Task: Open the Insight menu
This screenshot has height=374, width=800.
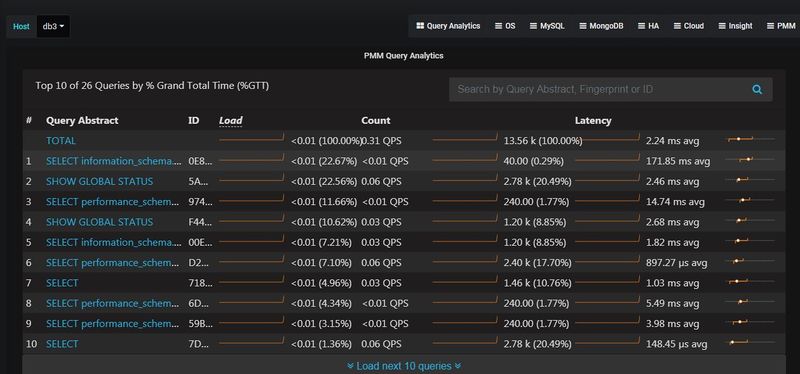Action: click(x=735, y=26)
